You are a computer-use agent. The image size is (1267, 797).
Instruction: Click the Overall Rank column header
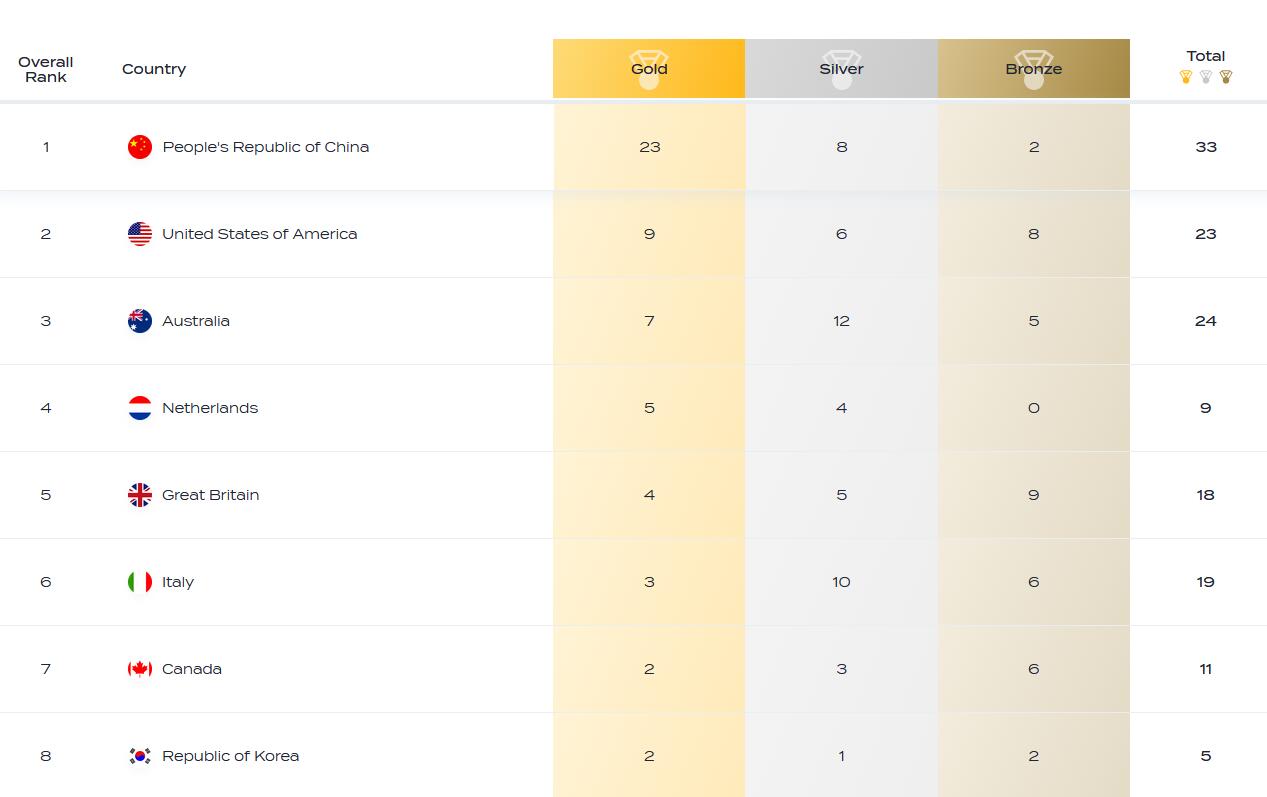click(x=46, y=69)
